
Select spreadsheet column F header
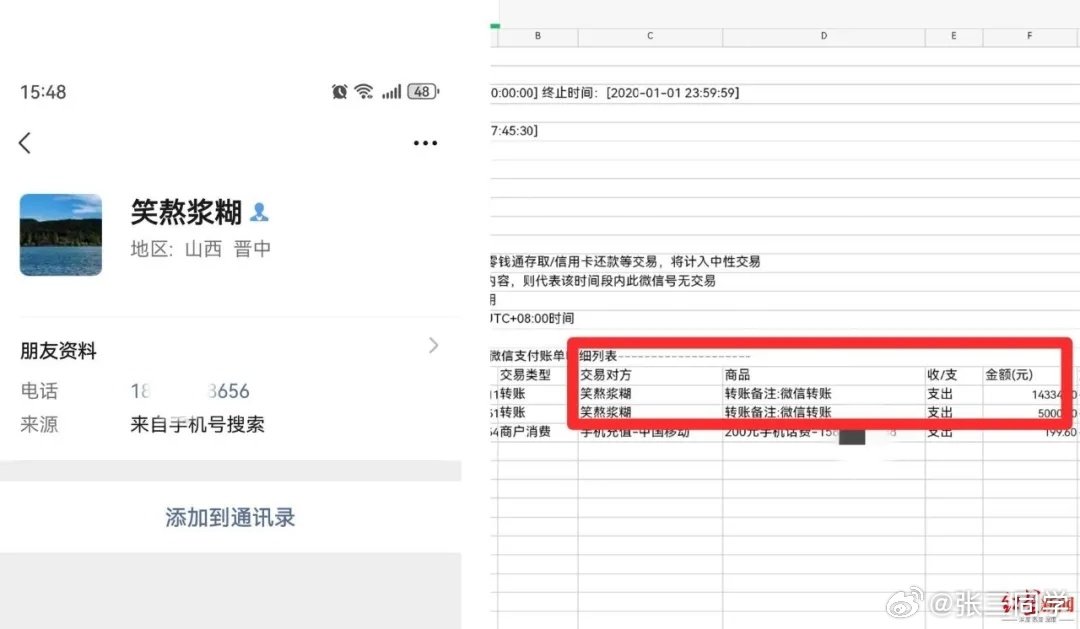pos(1029,37)
